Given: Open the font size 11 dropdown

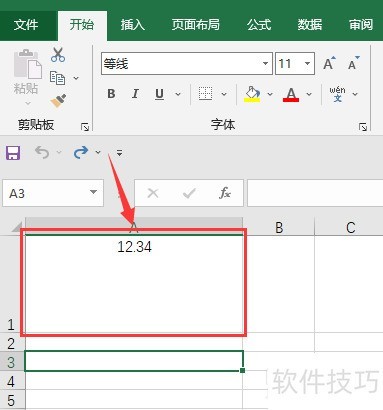Looking at the screenshot, I should pyautogui.click(x=307, y=63).
